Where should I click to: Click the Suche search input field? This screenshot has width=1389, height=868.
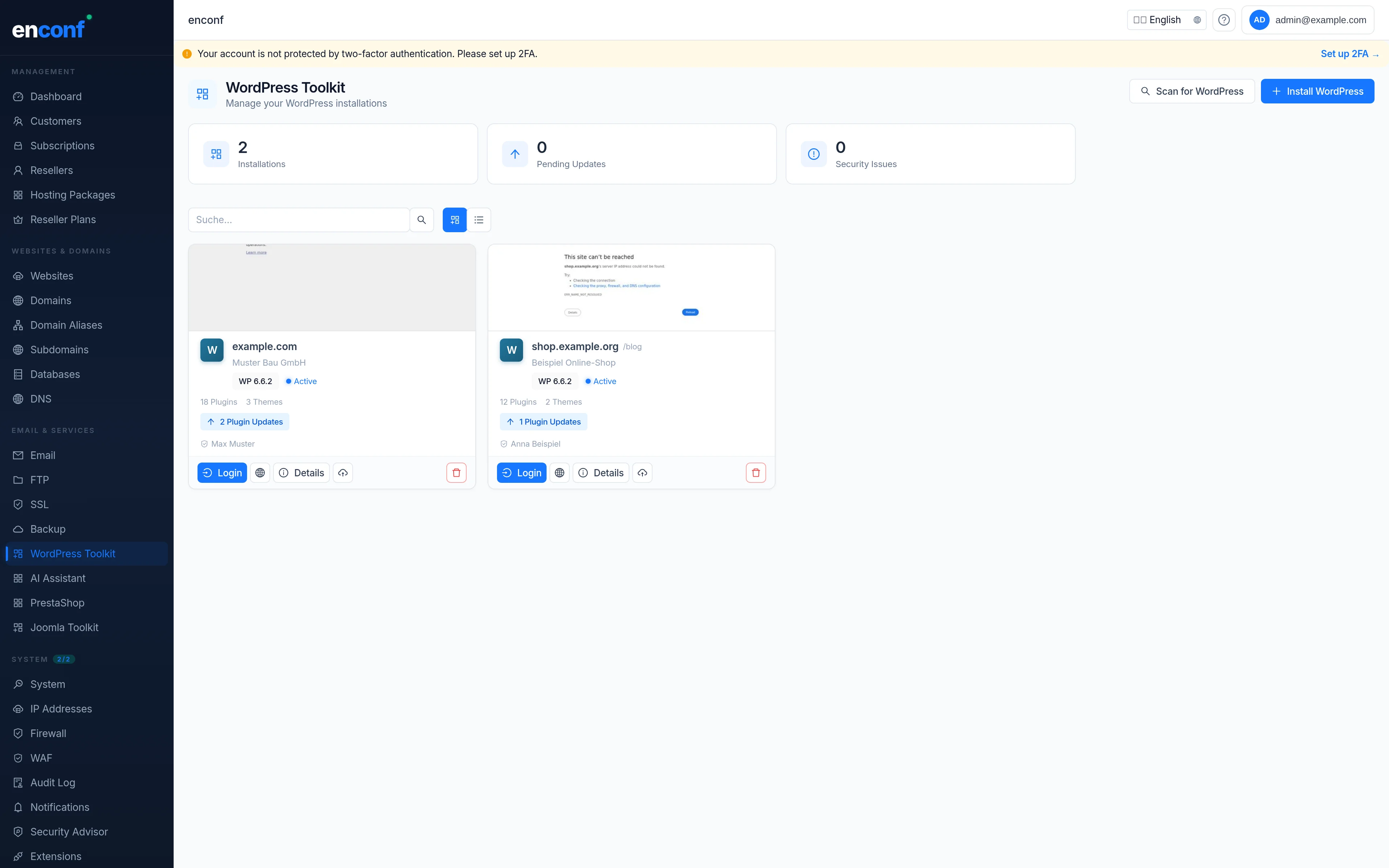[298, 220]
